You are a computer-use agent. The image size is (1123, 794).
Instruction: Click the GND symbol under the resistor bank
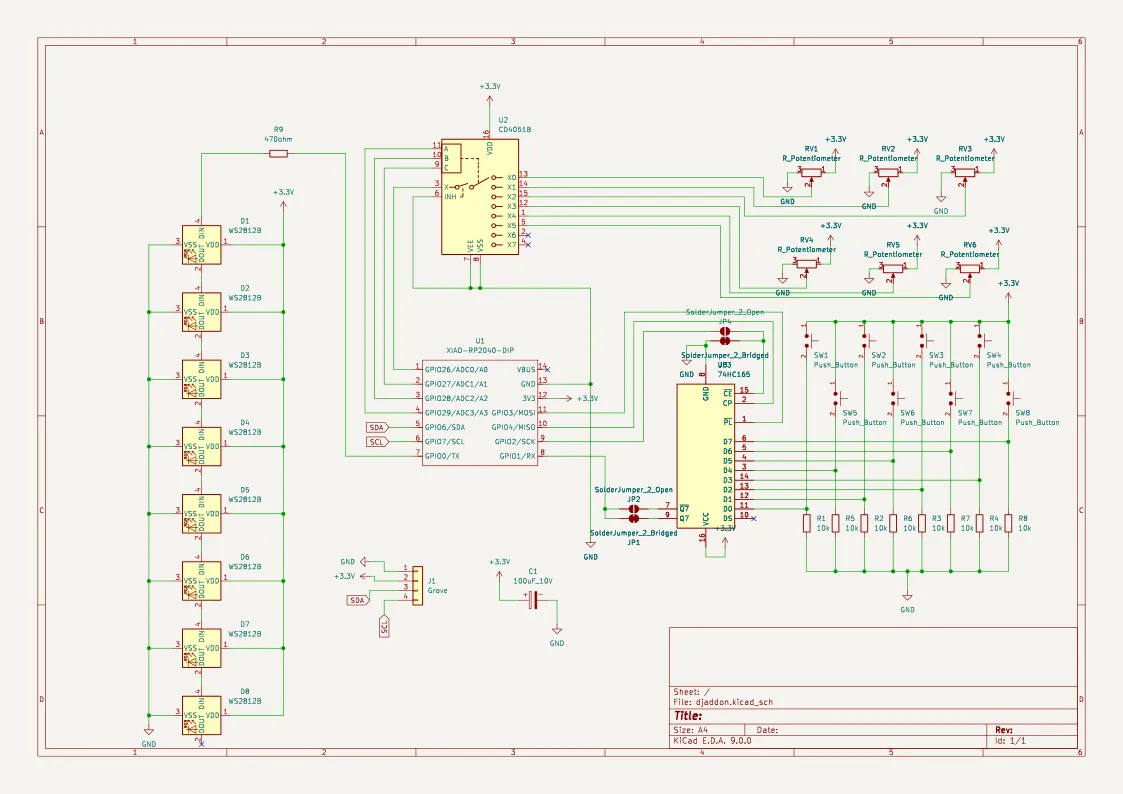907,602
